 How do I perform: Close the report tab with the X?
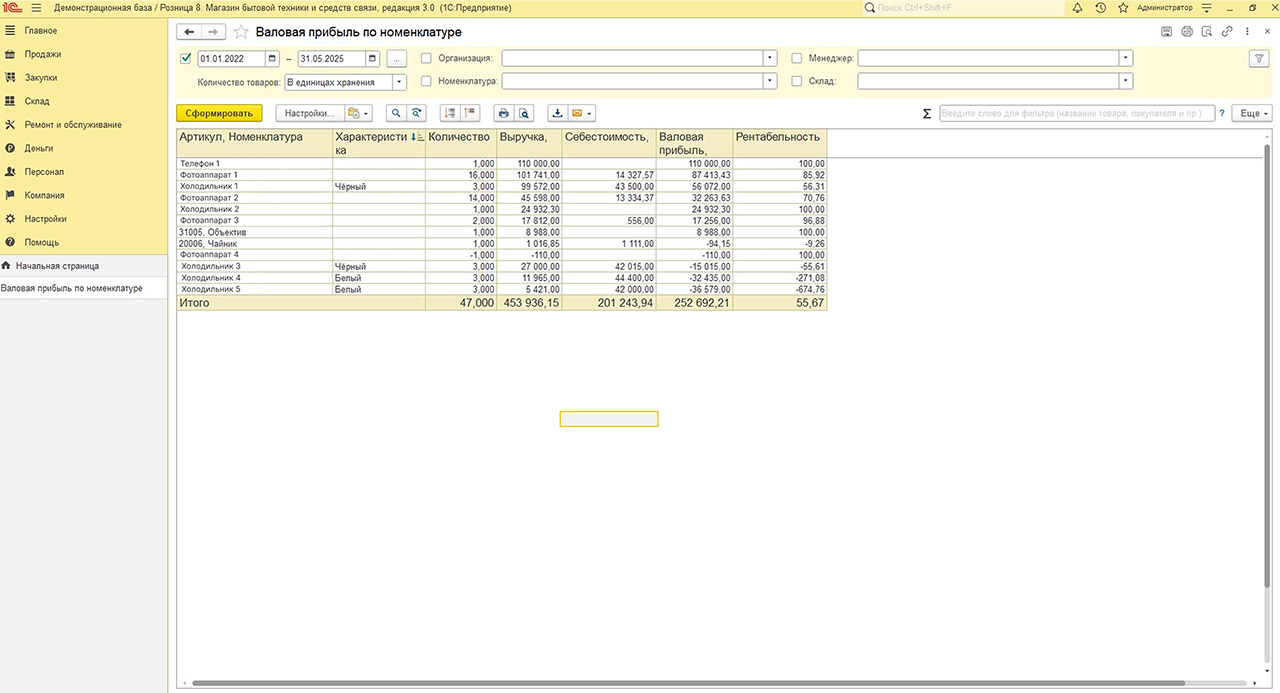tap(1269, 32)
